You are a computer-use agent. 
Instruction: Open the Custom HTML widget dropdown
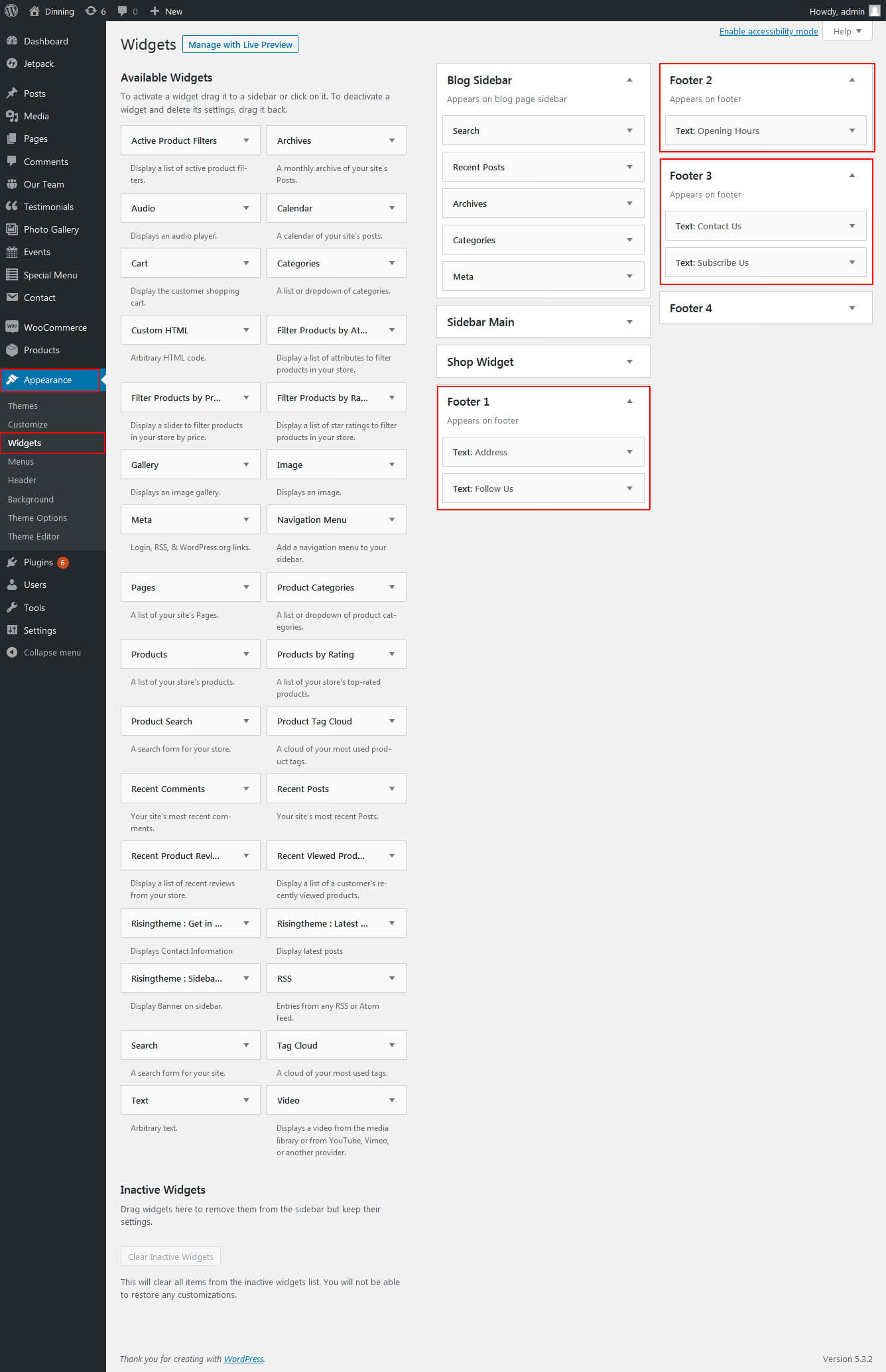point(246,330)
